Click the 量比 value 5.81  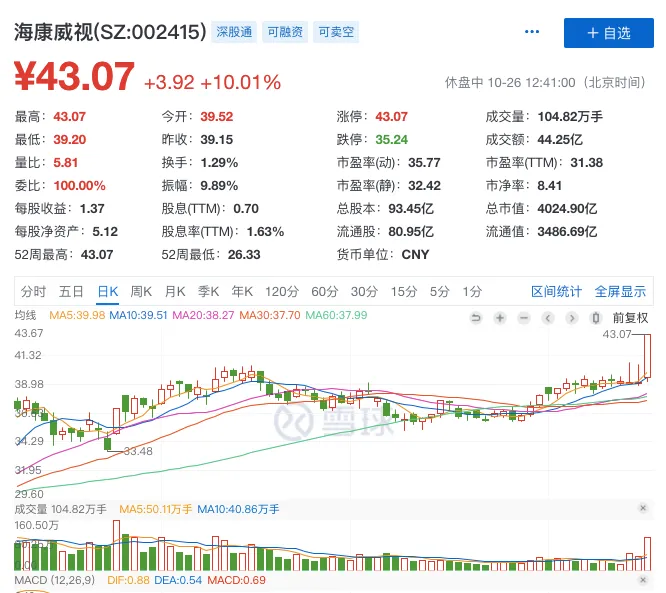[x=65, y=163]
